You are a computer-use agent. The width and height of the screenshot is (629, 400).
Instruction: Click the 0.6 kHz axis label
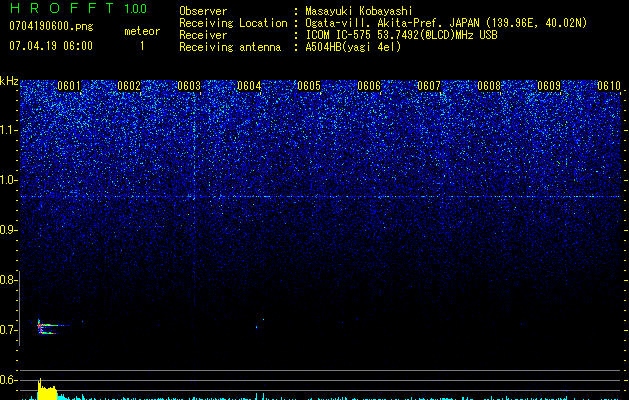tap(9, 380)
